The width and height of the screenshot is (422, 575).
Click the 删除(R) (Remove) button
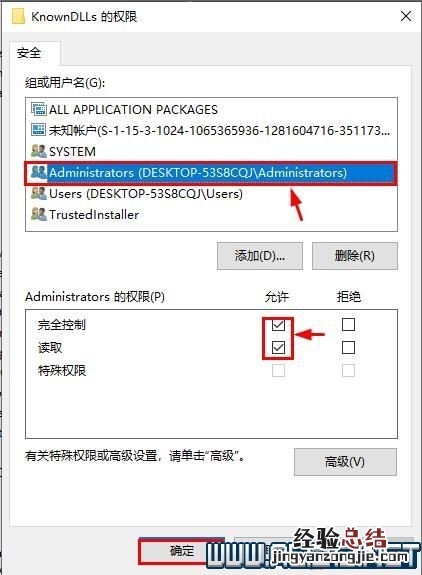[355, 256]
